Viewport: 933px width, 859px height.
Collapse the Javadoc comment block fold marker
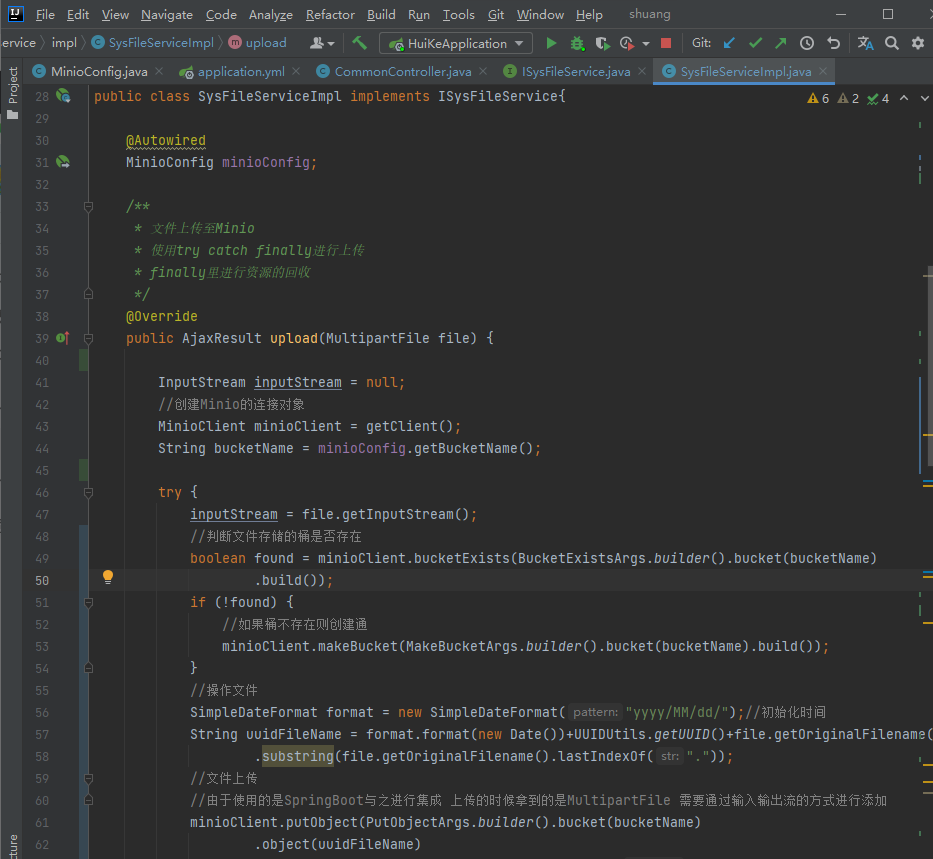(88, 207)
